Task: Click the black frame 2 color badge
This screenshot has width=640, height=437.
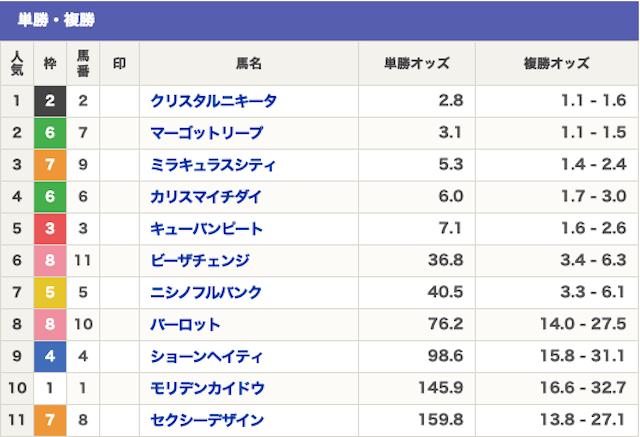Action: [x=50, y=101]
